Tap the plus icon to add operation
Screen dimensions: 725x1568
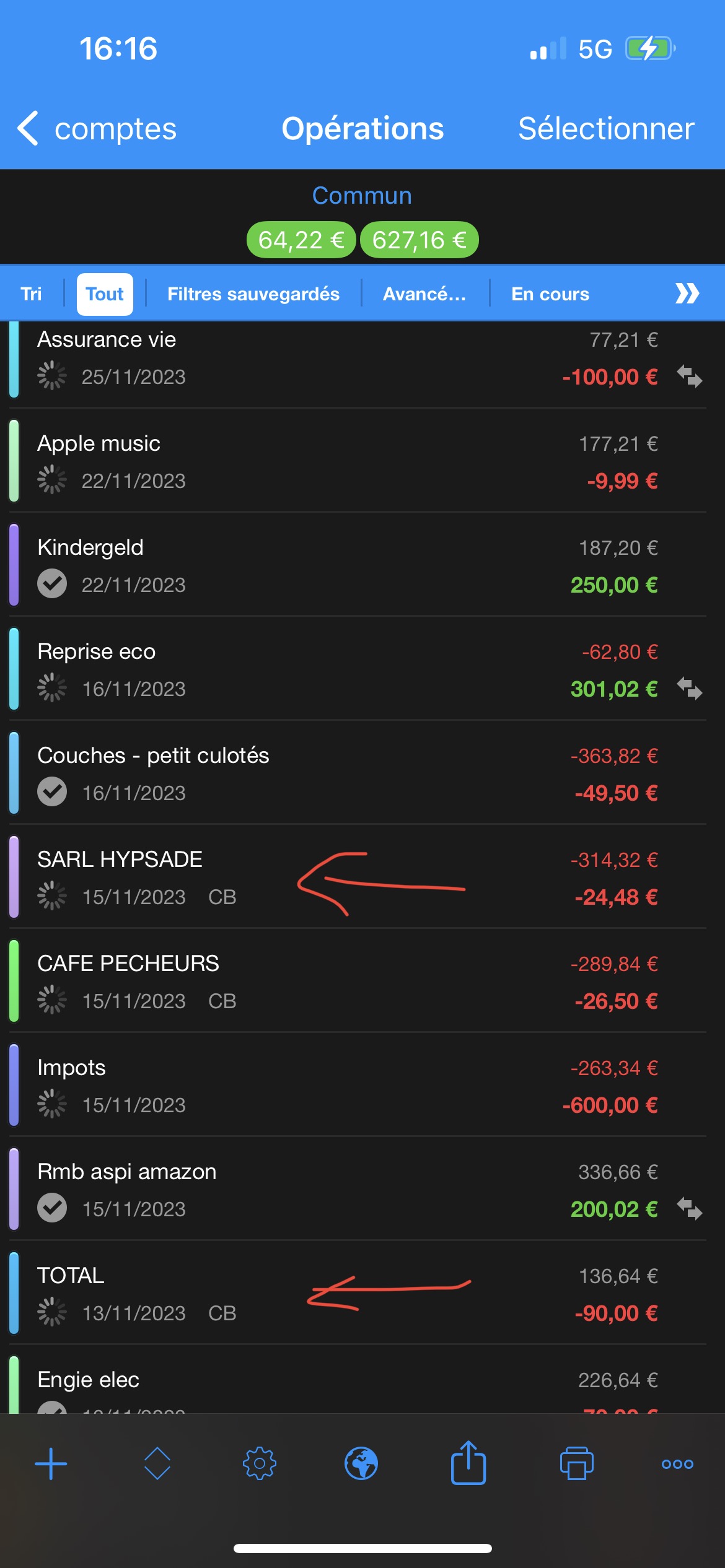(x=51, y=1464)
